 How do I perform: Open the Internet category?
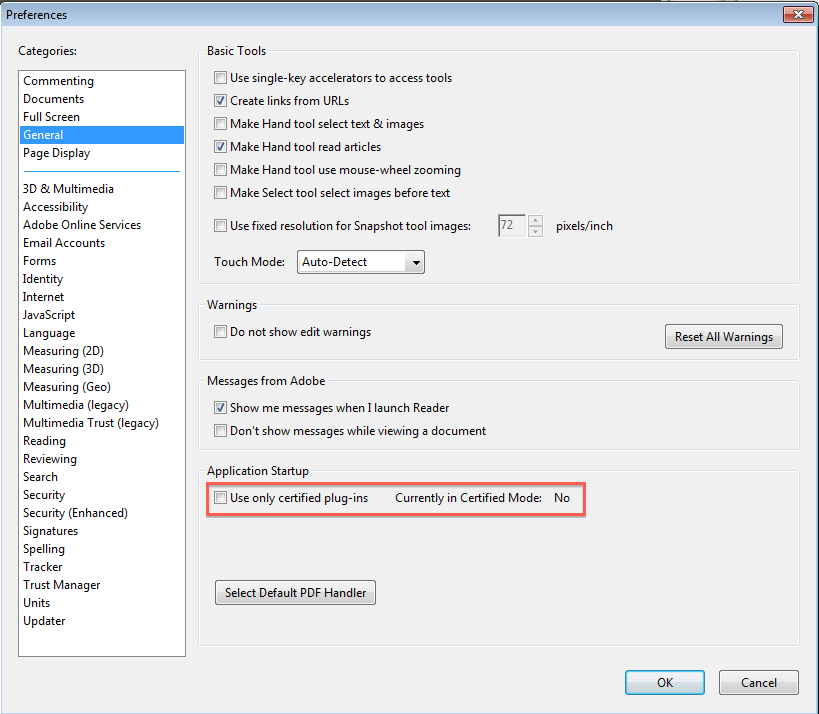tap(102, 297)
